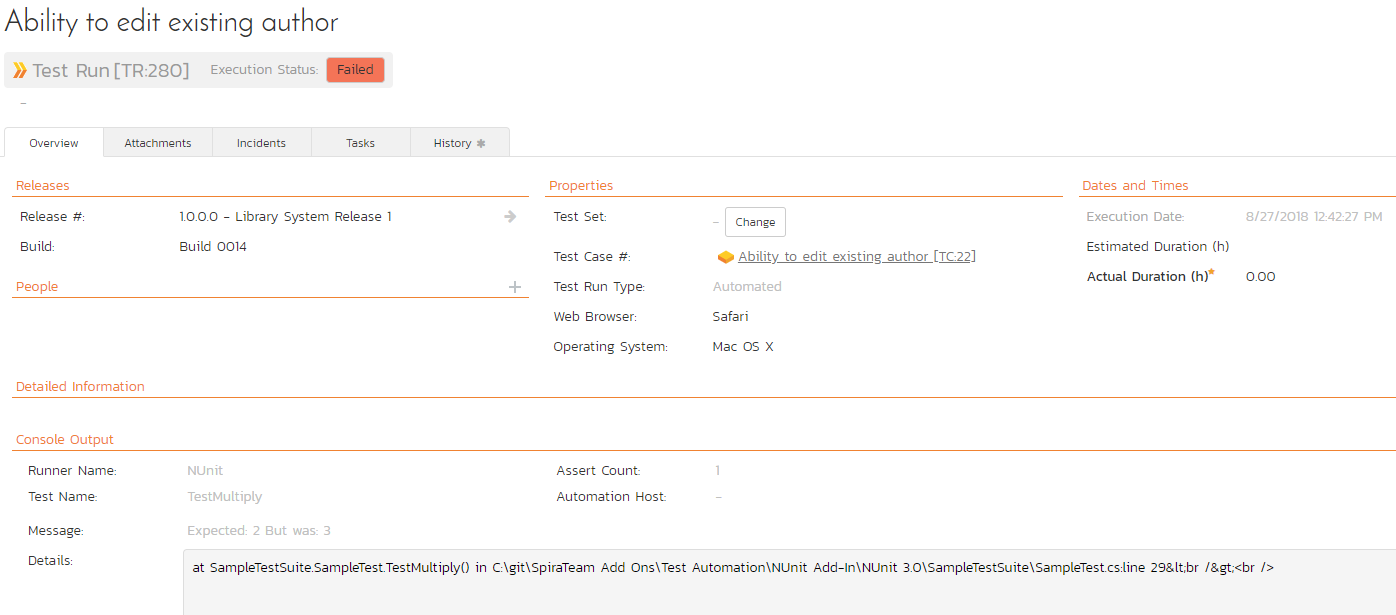The image size is (1396, 615).
Task: Go to the Tasks tab
Action: [x=360, y=143]
